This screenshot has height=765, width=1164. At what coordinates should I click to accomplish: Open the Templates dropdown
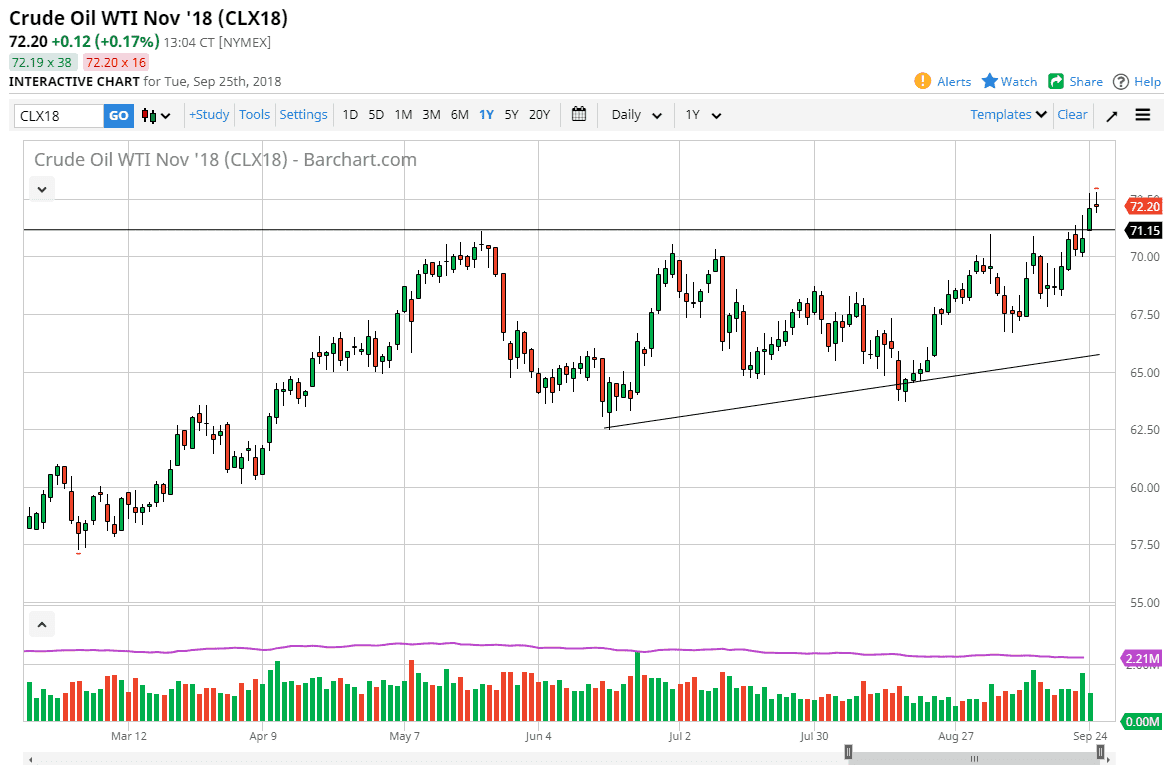point(1006,115)
